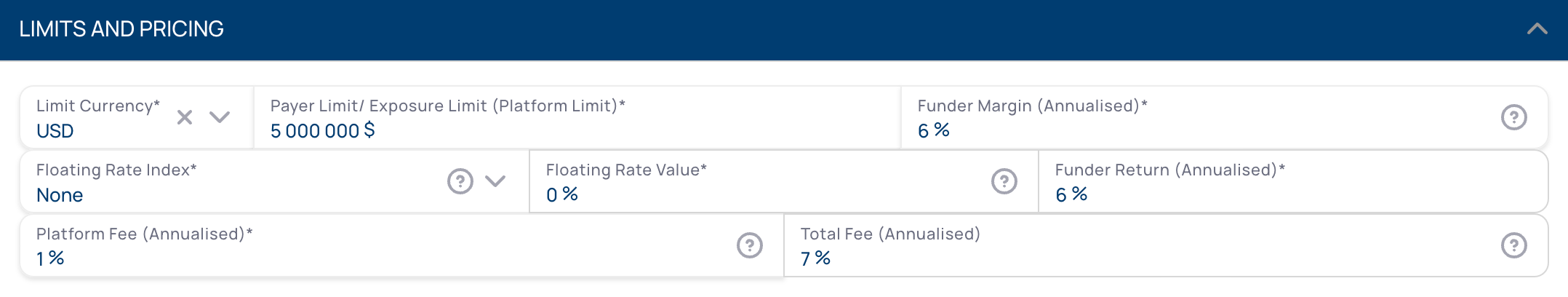This screenshot has height=297, width=1568.
Task: Click the Funder Return (Annualised) field
Action: 1292,181
